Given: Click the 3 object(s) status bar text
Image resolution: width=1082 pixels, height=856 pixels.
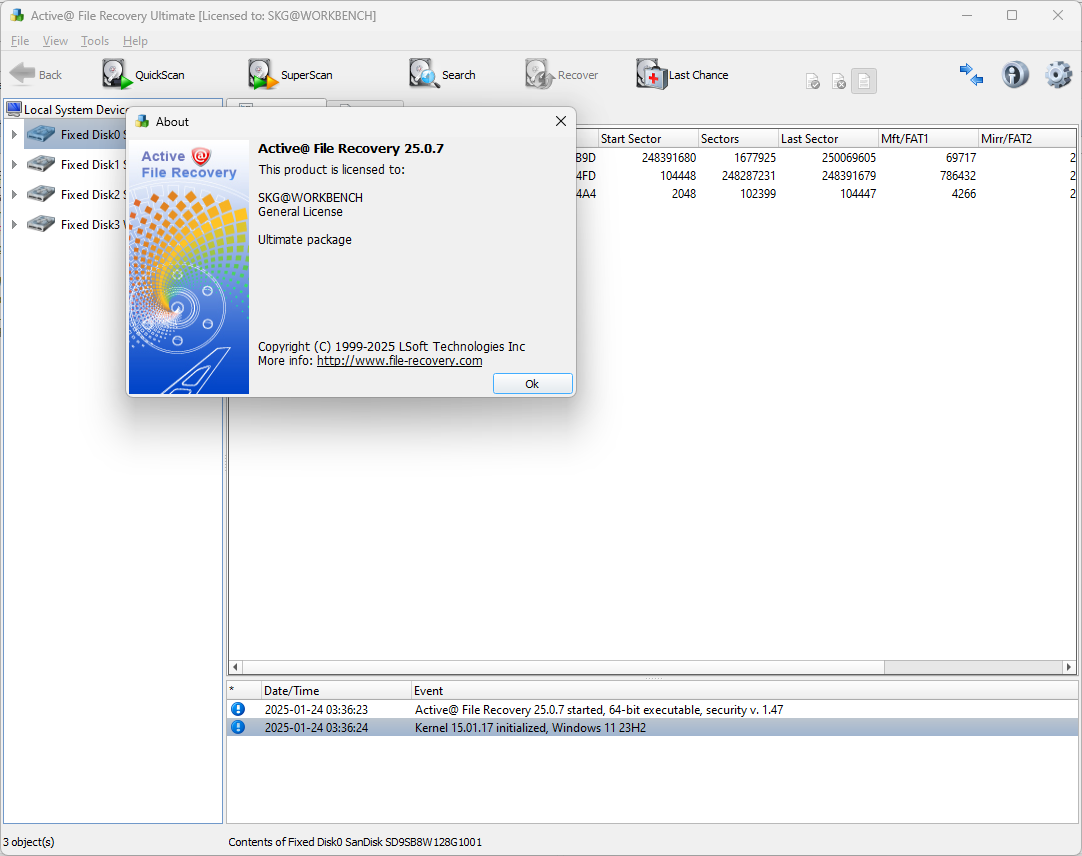Looking at the screenshot, I should coord(28,842).
